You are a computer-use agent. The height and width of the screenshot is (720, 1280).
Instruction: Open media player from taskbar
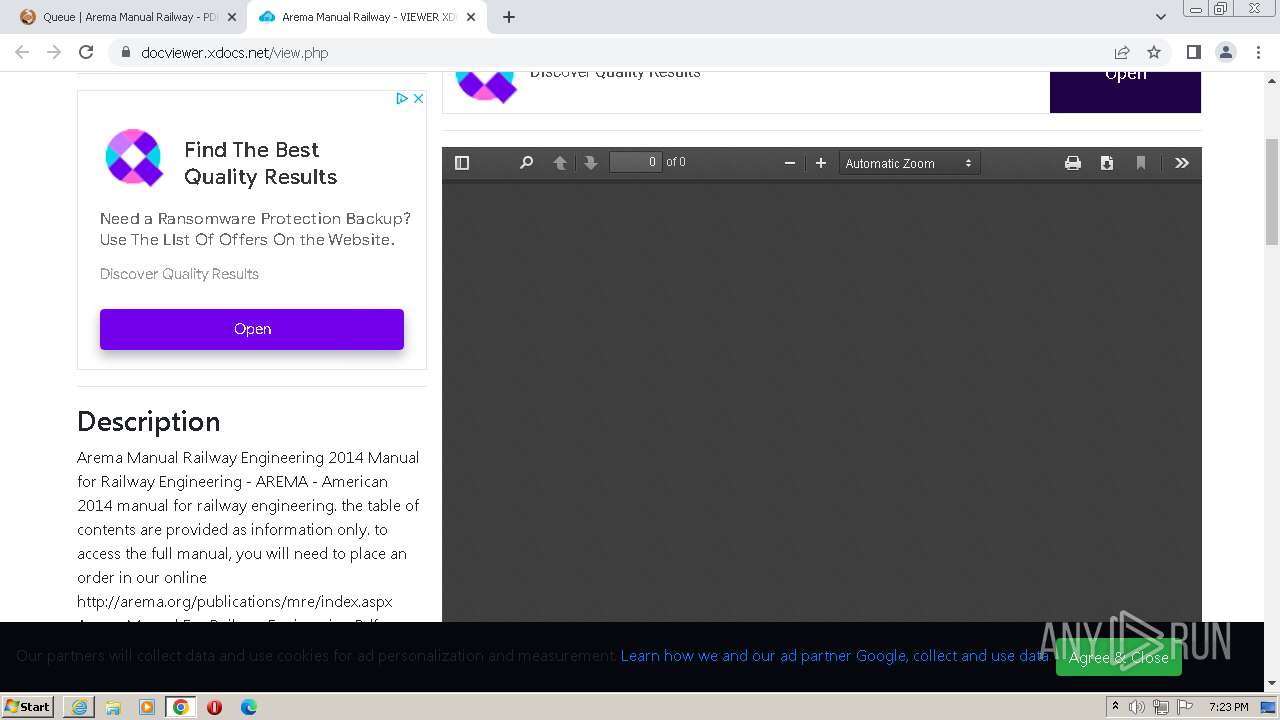(147, 707)
